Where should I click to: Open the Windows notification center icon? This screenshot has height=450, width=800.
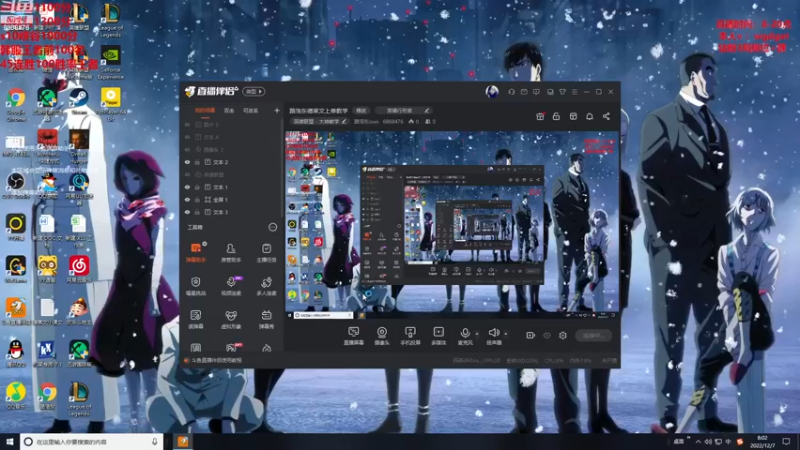coord(786,441)
